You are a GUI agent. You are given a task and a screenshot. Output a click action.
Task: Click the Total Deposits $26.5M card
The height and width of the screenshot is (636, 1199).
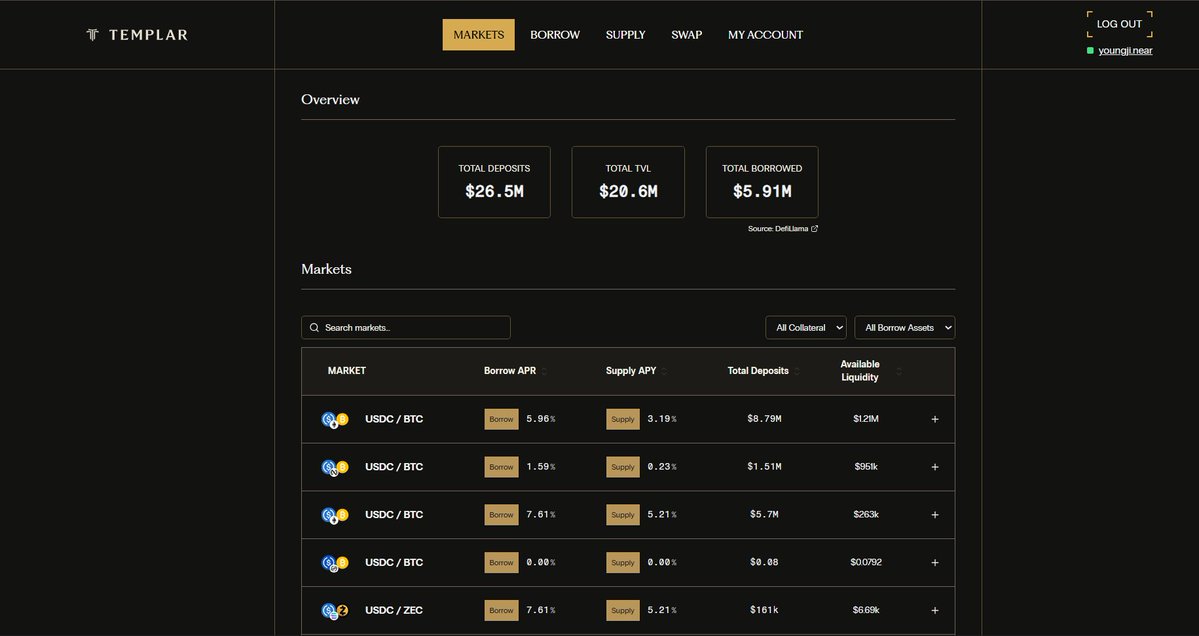coord(494,182)
